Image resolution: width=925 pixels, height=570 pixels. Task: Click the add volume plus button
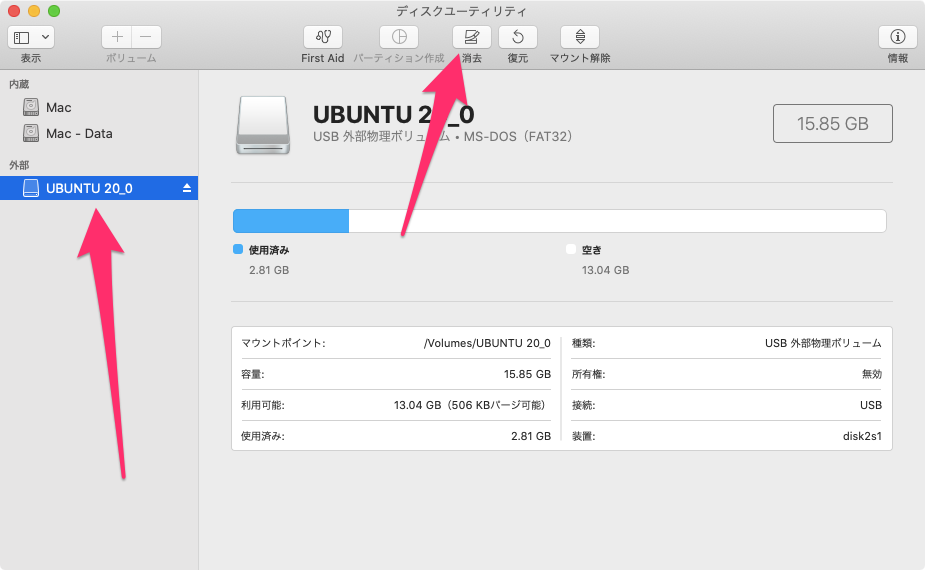[x=117, y=37]
